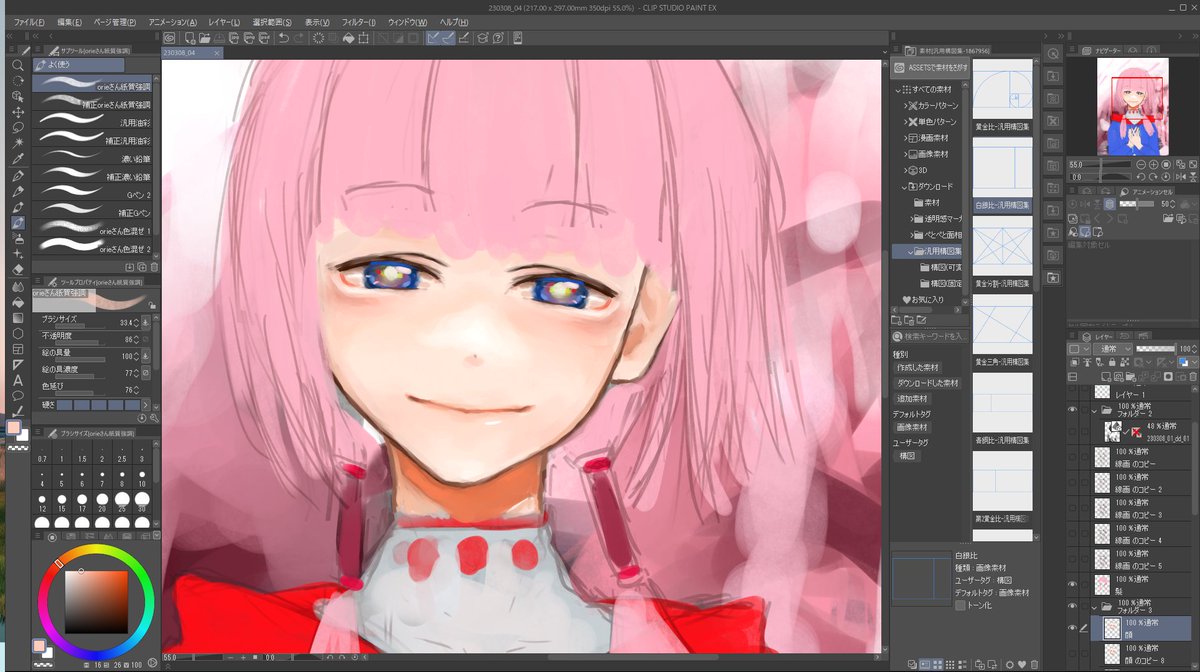This screenshot has width=1200, height=672.
Task: Open the ウィンドウ(W) menu
Action: (407, 22)
